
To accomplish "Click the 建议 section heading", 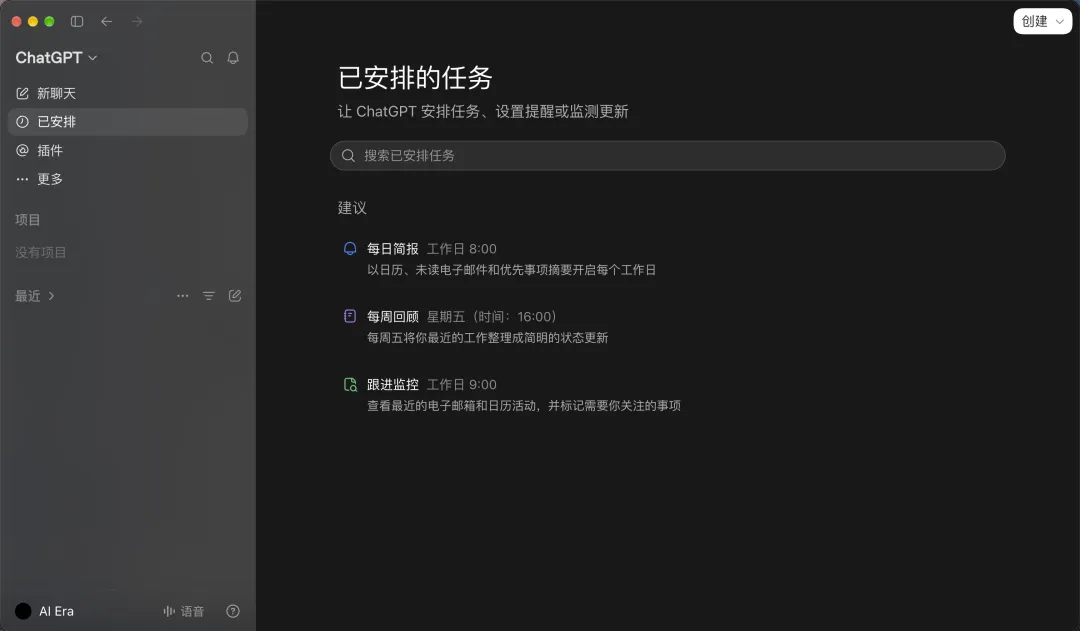I will tap(352, 208).
